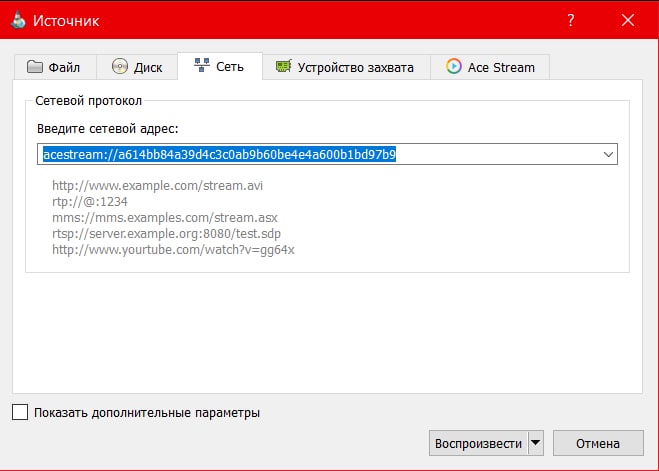Click the yourtube.com/watch example text
Image resolution: width=659 pixels, height=471 pixels.
tap(173, 250)
